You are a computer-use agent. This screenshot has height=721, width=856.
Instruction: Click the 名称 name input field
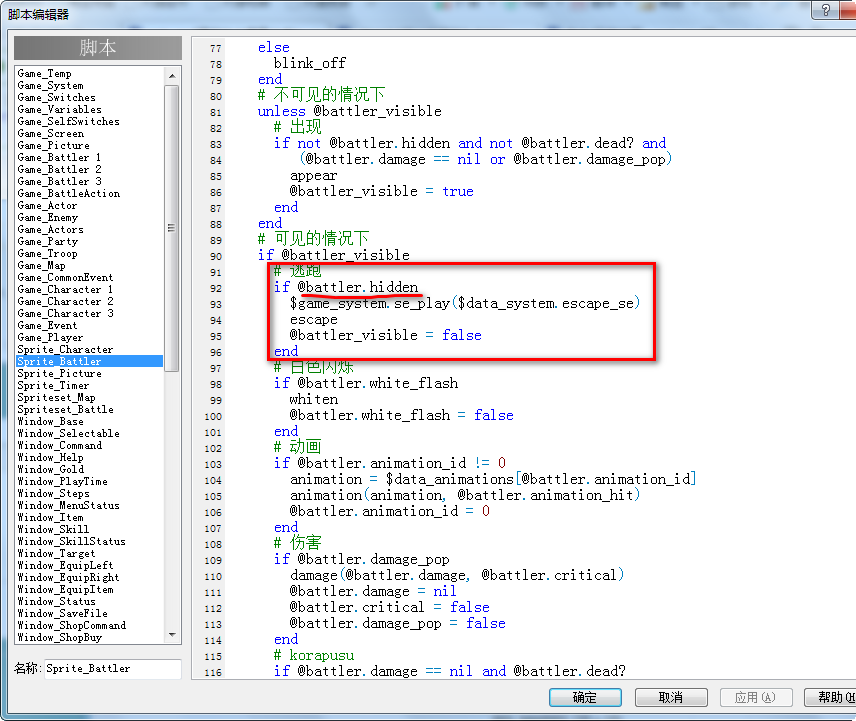point(112,669)
